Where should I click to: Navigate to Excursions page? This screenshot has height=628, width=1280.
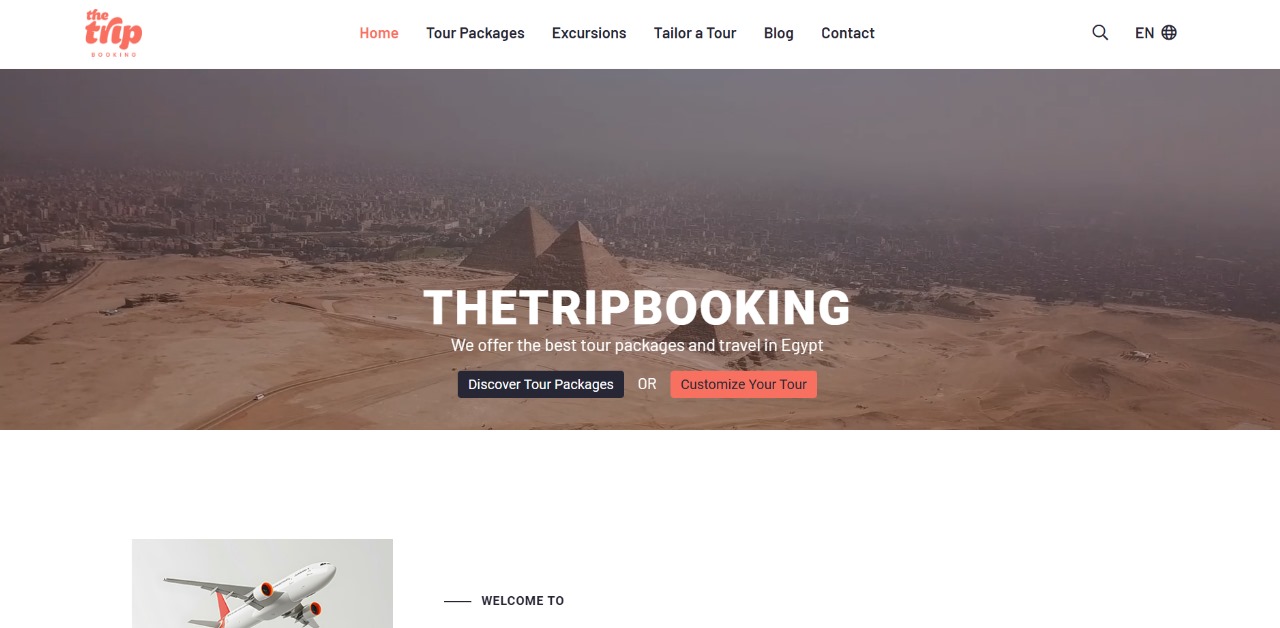(589, 32)
